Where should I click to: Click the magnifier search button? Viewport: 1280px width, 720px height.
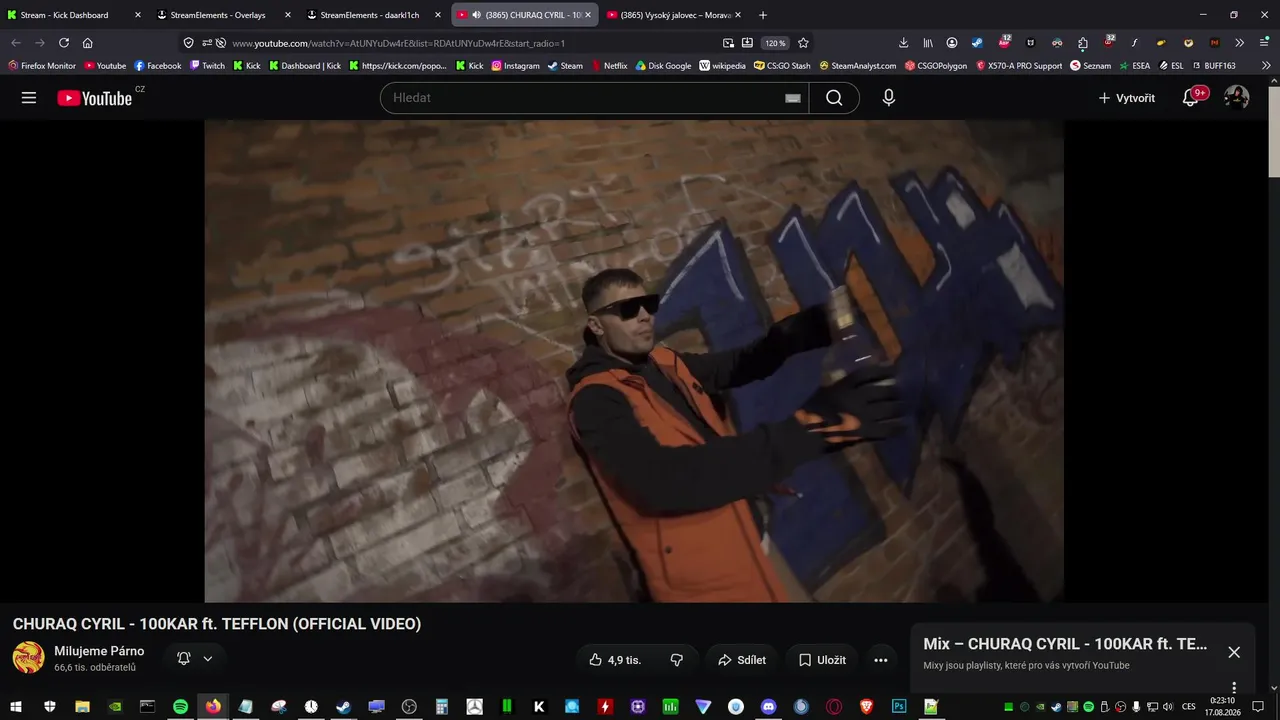tap(834, 98)
